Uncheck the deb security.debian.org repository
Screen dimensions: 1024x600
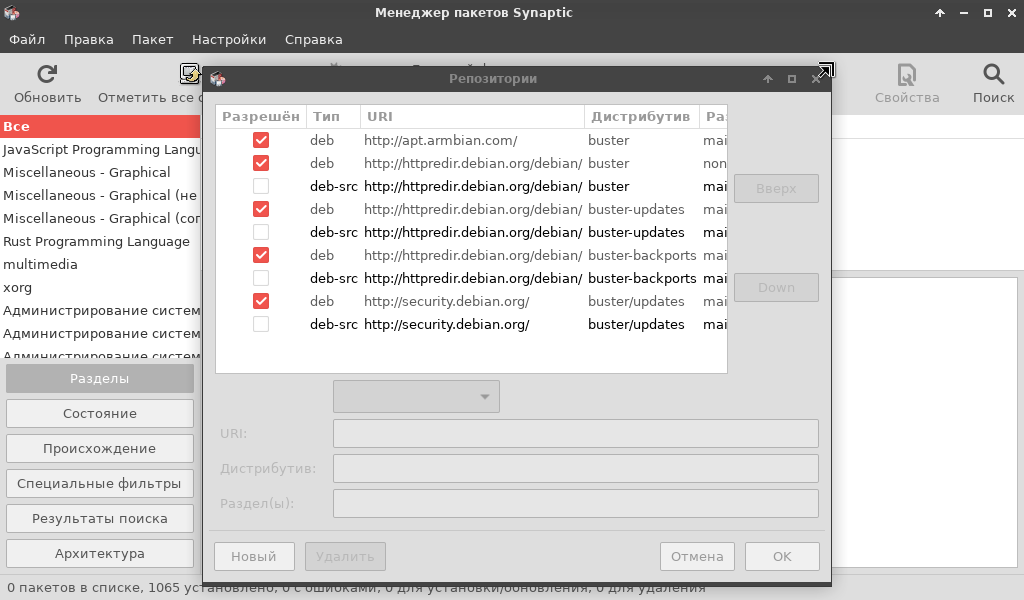[261, 301]
